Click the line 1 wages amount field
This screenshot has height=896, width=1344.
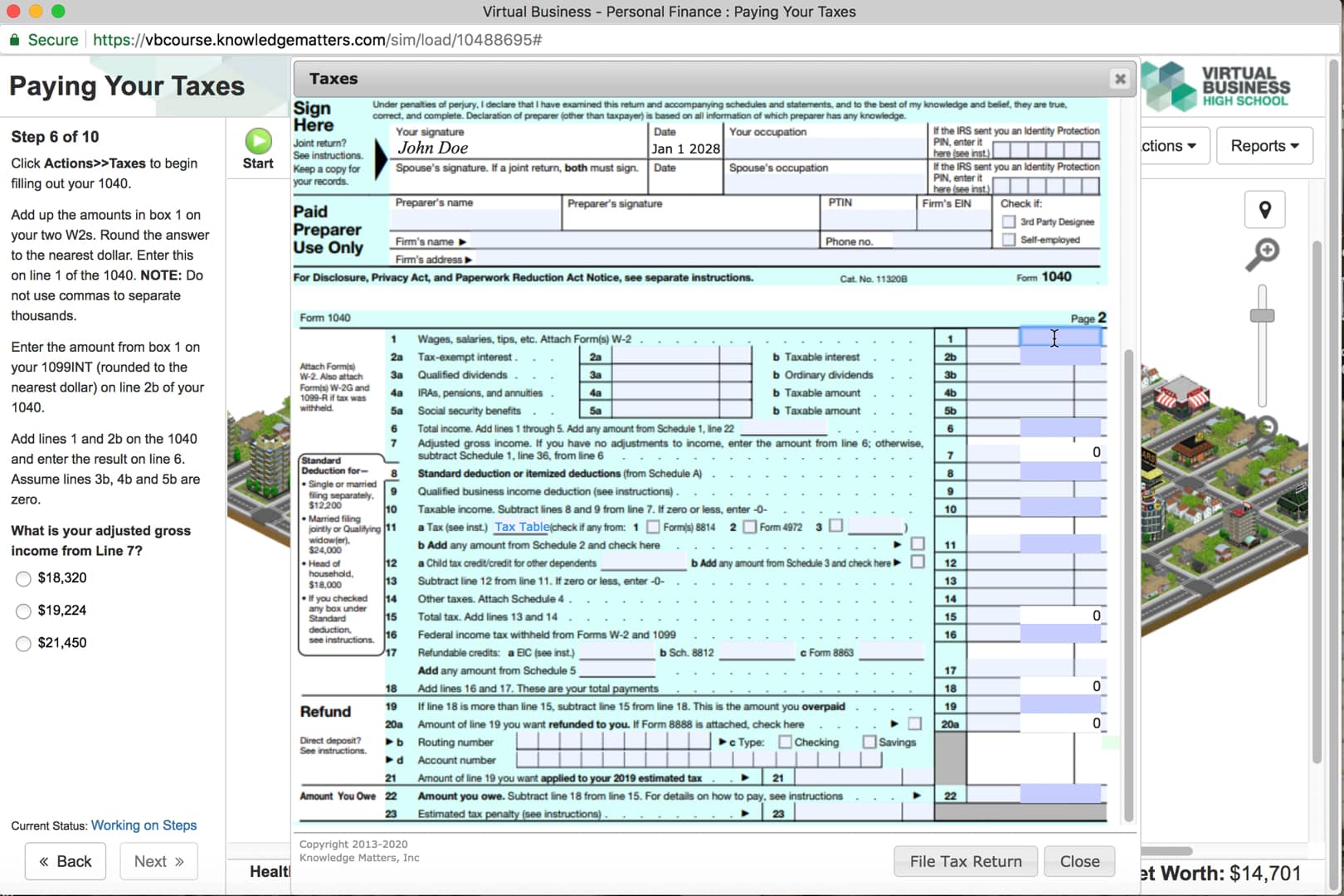[1060, 338]
